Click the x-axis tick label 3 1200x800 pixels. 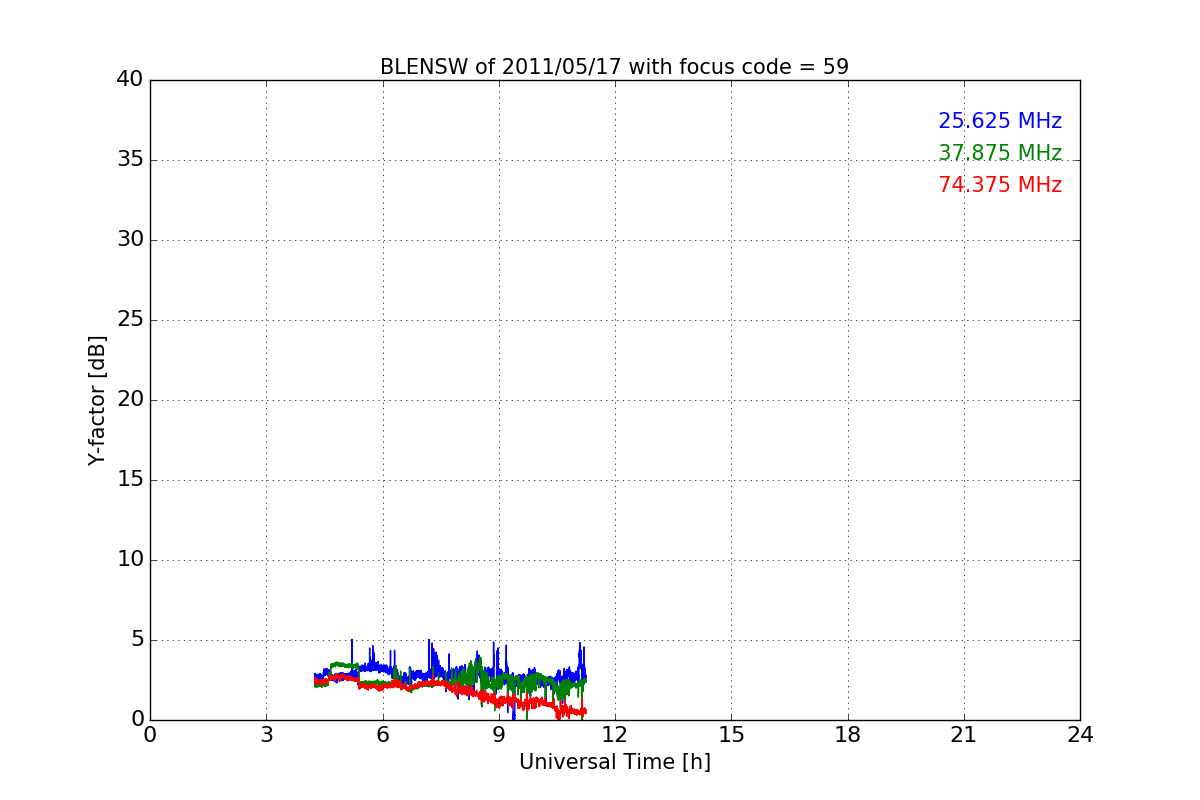click(x=266, y=735)
